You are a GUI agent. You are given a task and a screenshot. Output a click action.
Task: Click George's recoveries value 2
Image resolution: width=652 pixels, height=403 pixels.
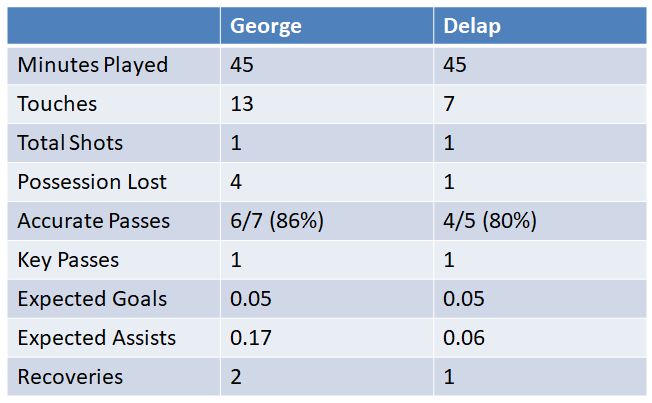(x=236, y=377)
